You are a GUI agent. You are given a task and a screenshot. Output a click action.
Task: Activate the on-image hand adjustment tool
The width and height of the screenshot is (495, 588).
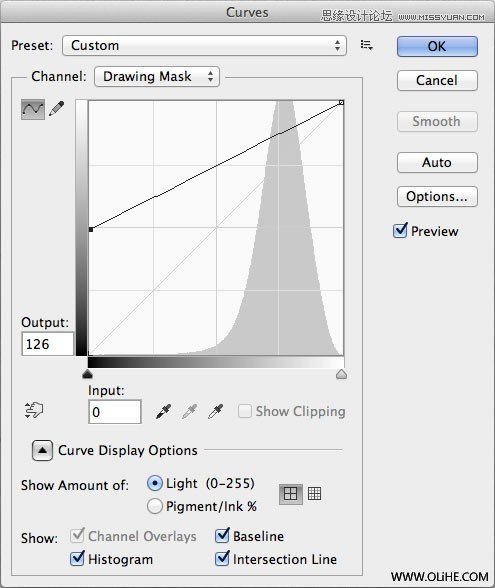[x=34, y=410]
